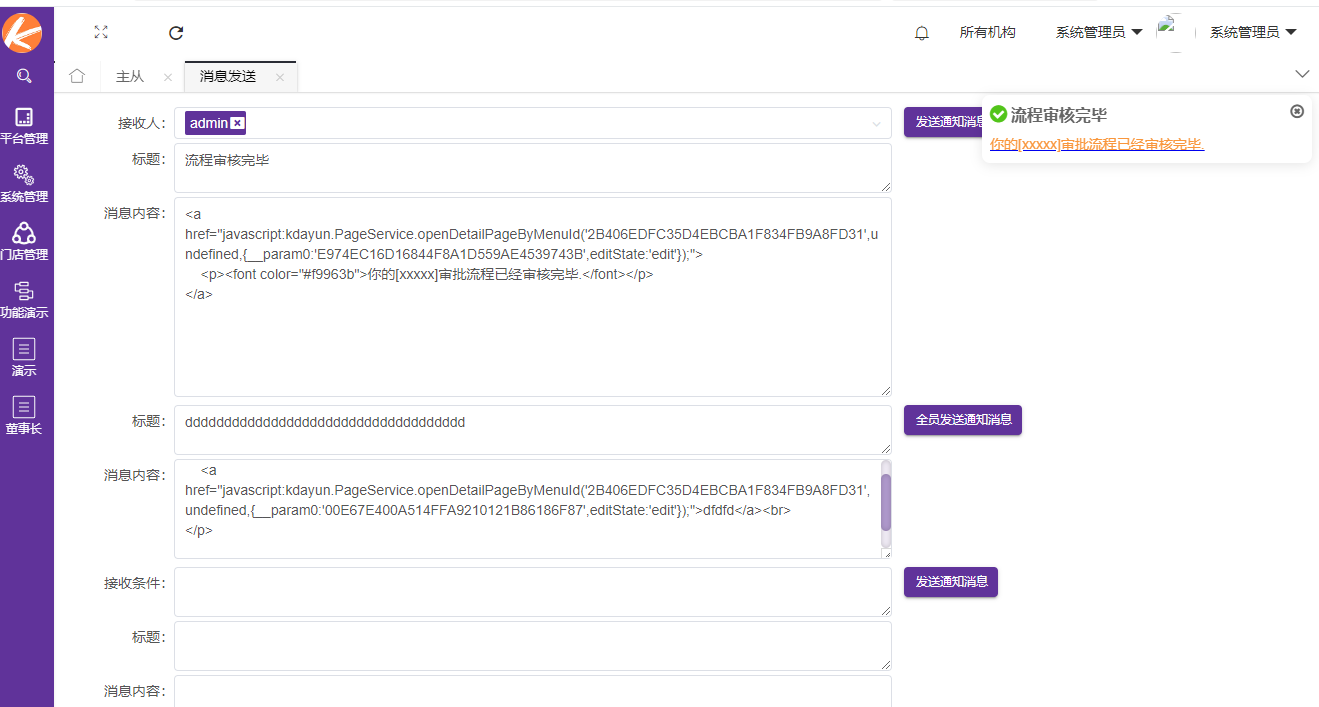This screenshot has width=1319, height=707.
Task: Open 门店管理 in the sidebar
Action: pyautogui.click(x=25, y=242)
